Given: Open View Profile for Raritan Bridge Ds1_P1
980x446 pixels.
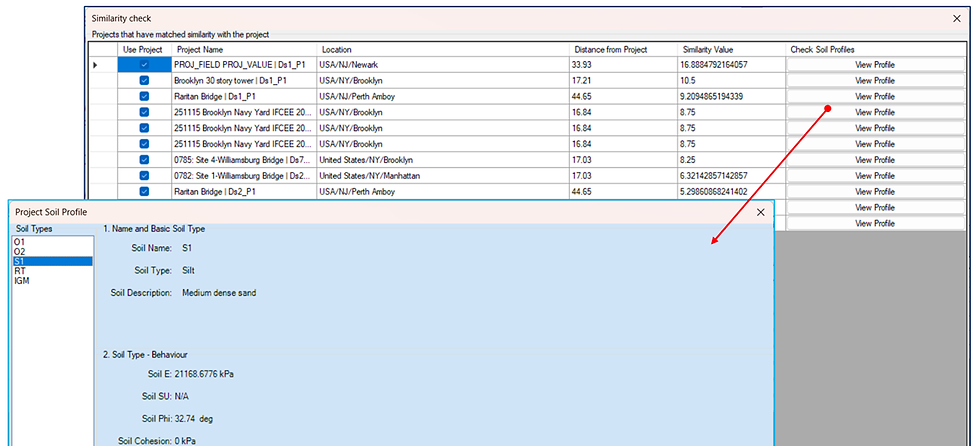Looking at the screenshot, I should tap(875, 96).
